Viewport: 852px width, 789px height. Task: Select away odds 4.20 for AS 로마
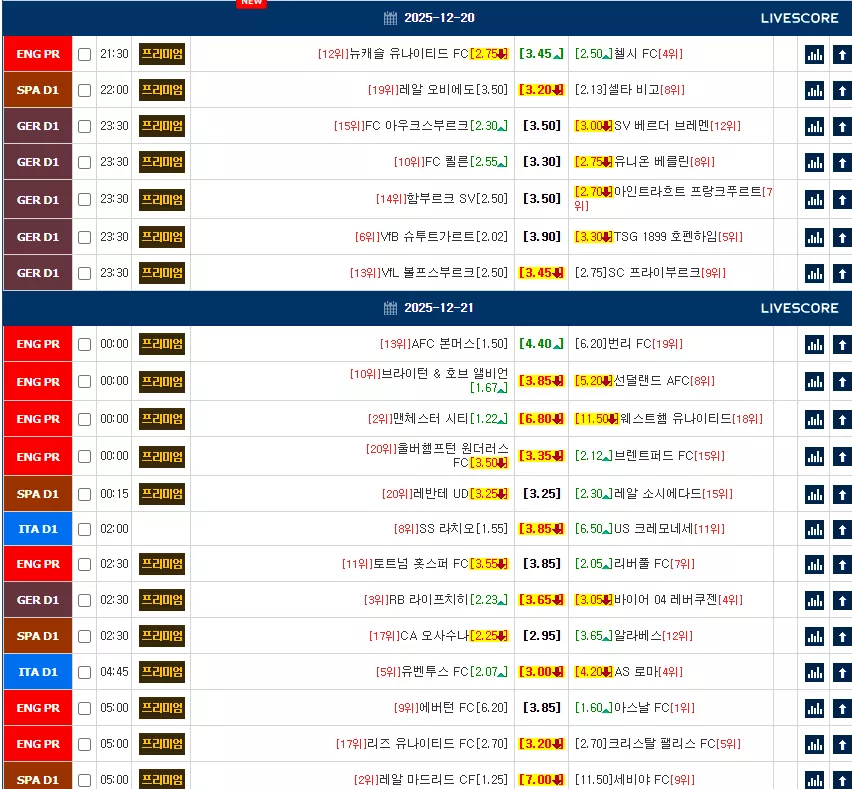click(593, 672)
